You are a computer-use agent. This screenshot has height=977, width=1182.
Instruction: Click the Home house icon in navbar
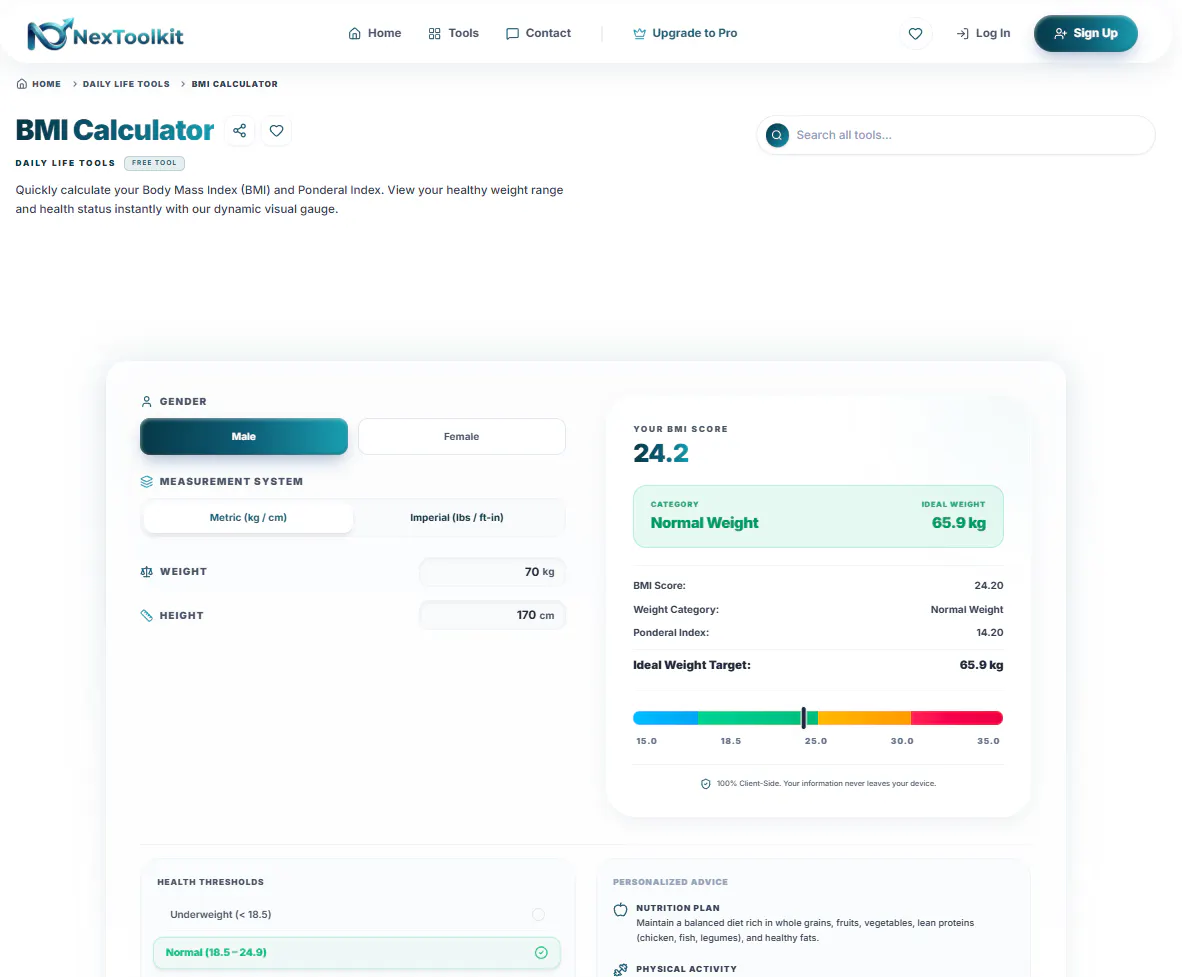pos(354,33)
